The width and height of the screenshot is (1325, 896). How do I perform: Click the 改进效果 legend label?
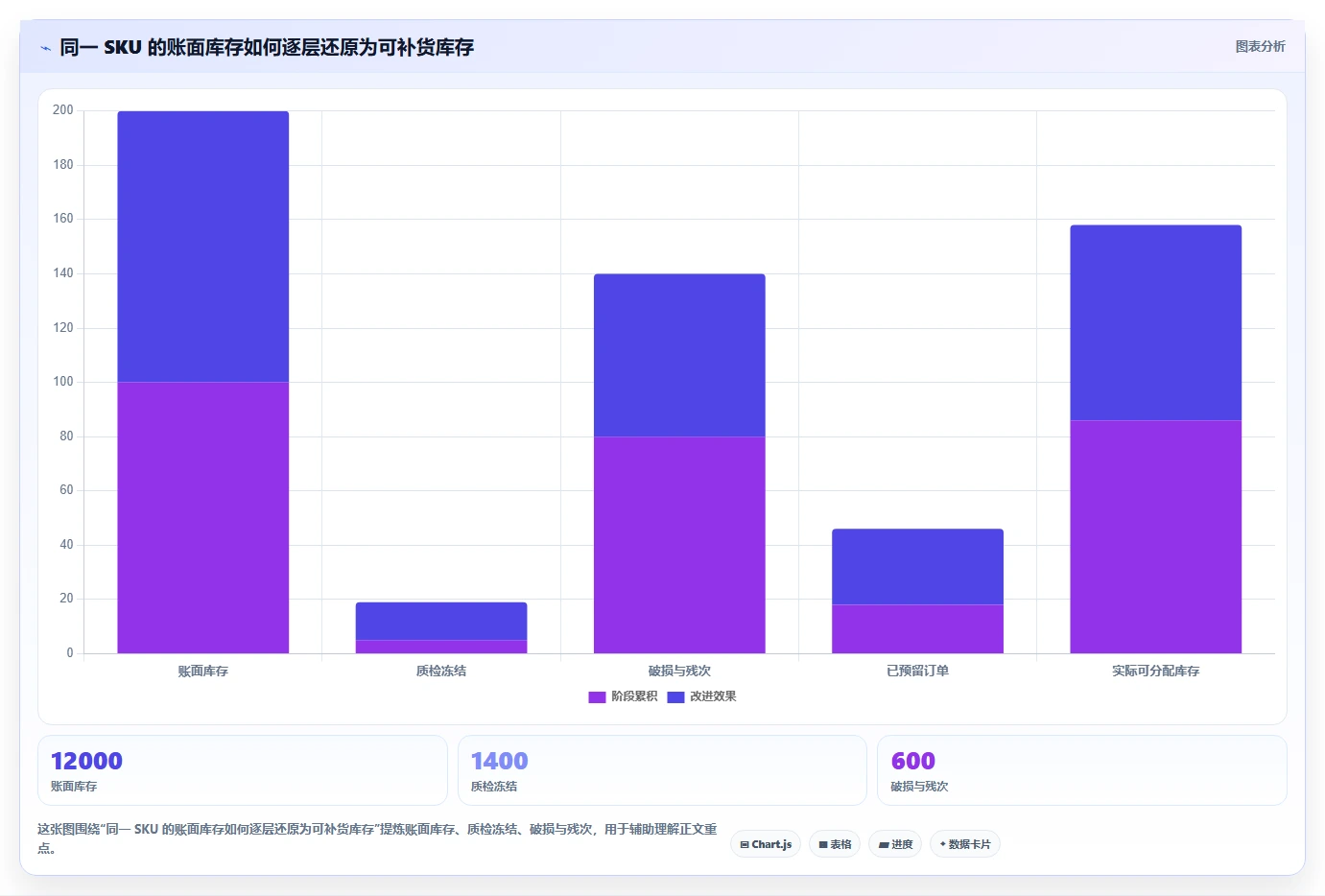713,696
